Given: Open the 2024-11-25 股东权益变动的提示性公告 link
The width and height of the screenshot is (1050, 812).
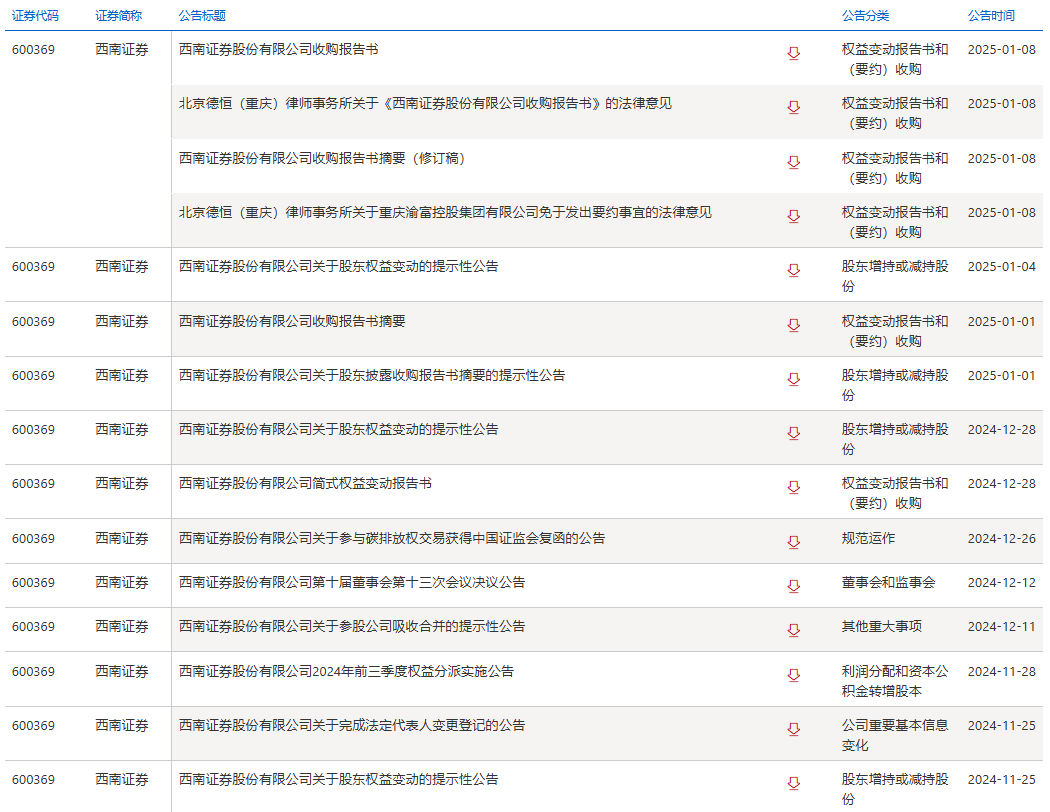Looking at the screenshot, I should coord(339,780).
